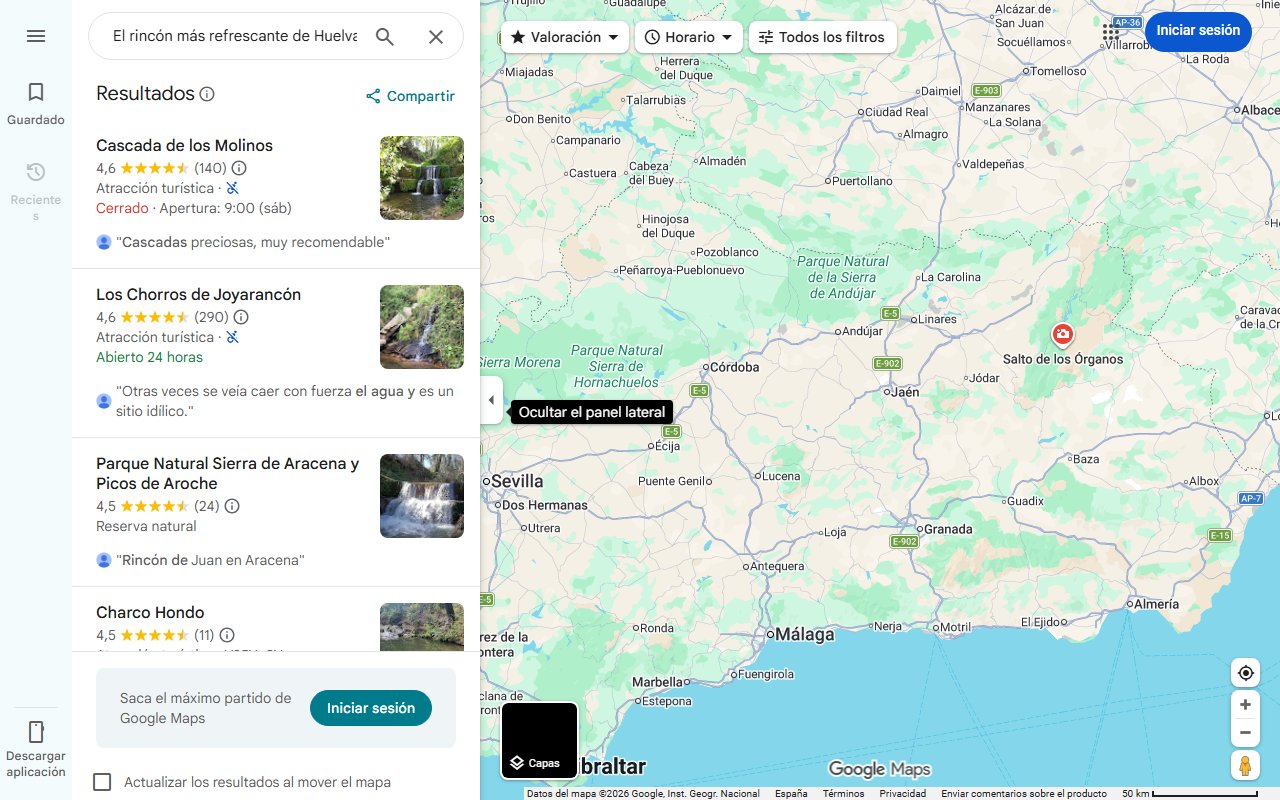Open the Cascada de los Molinos photo thumbnail

point(421,178)
